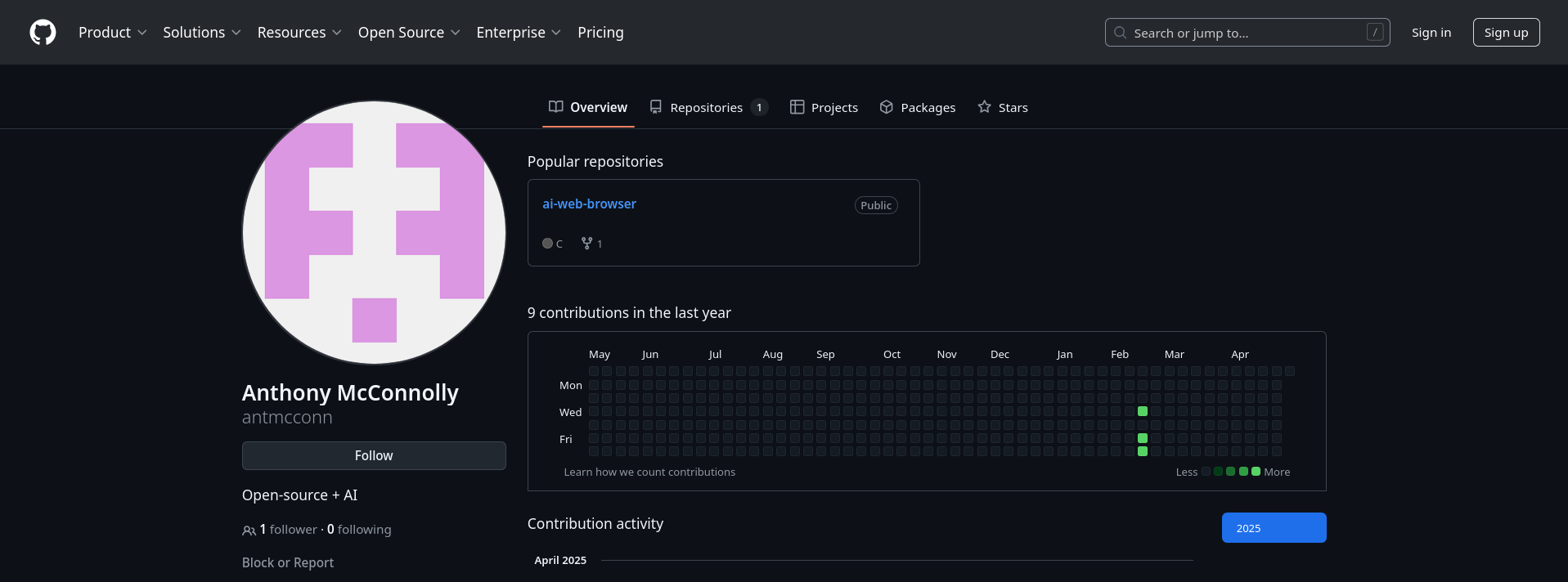This screenshot has width=1568, height=582.
Task: Click the fork count icon on ai-web-browser
Action: pos(586,244)
